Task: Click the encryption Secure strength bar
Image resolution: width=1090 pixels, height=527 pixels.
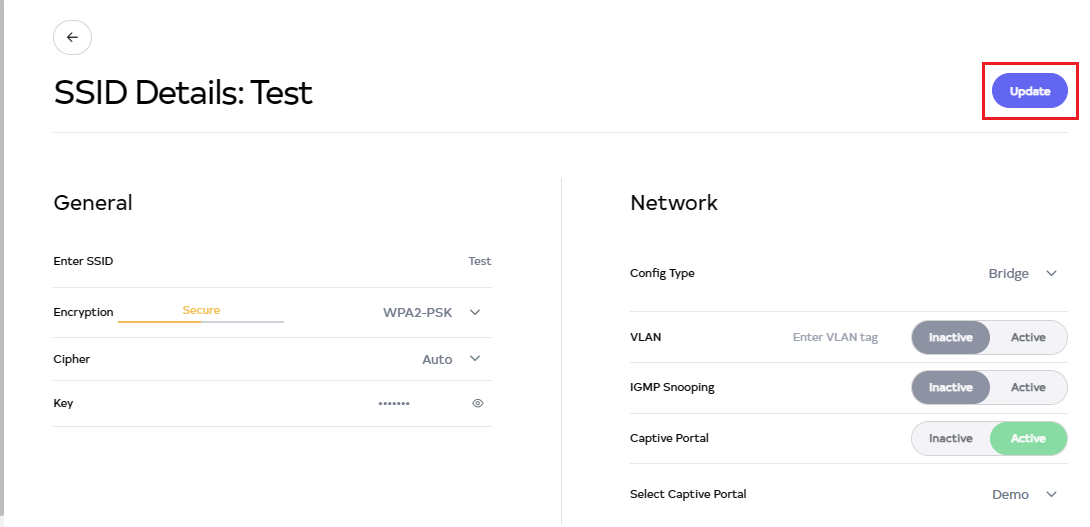Action: coord(201,320)
